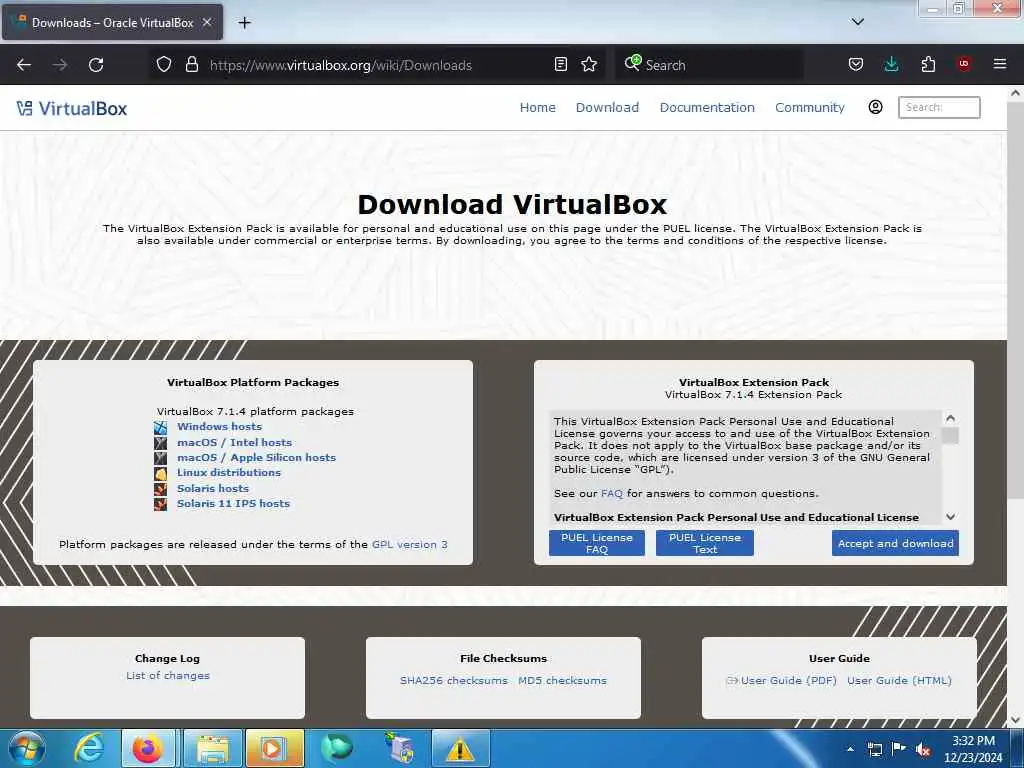The height and width of the screenshot is (768, 1024).
Task: Bookmark this page with the star icon
Action: (589, 64)
